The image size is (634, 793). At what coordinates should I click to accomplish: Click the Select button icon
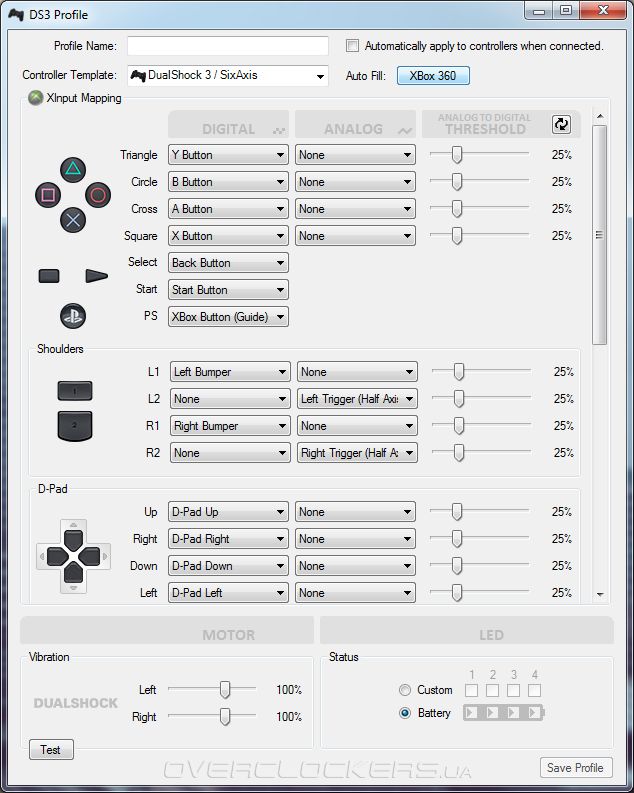click(49, 276)
